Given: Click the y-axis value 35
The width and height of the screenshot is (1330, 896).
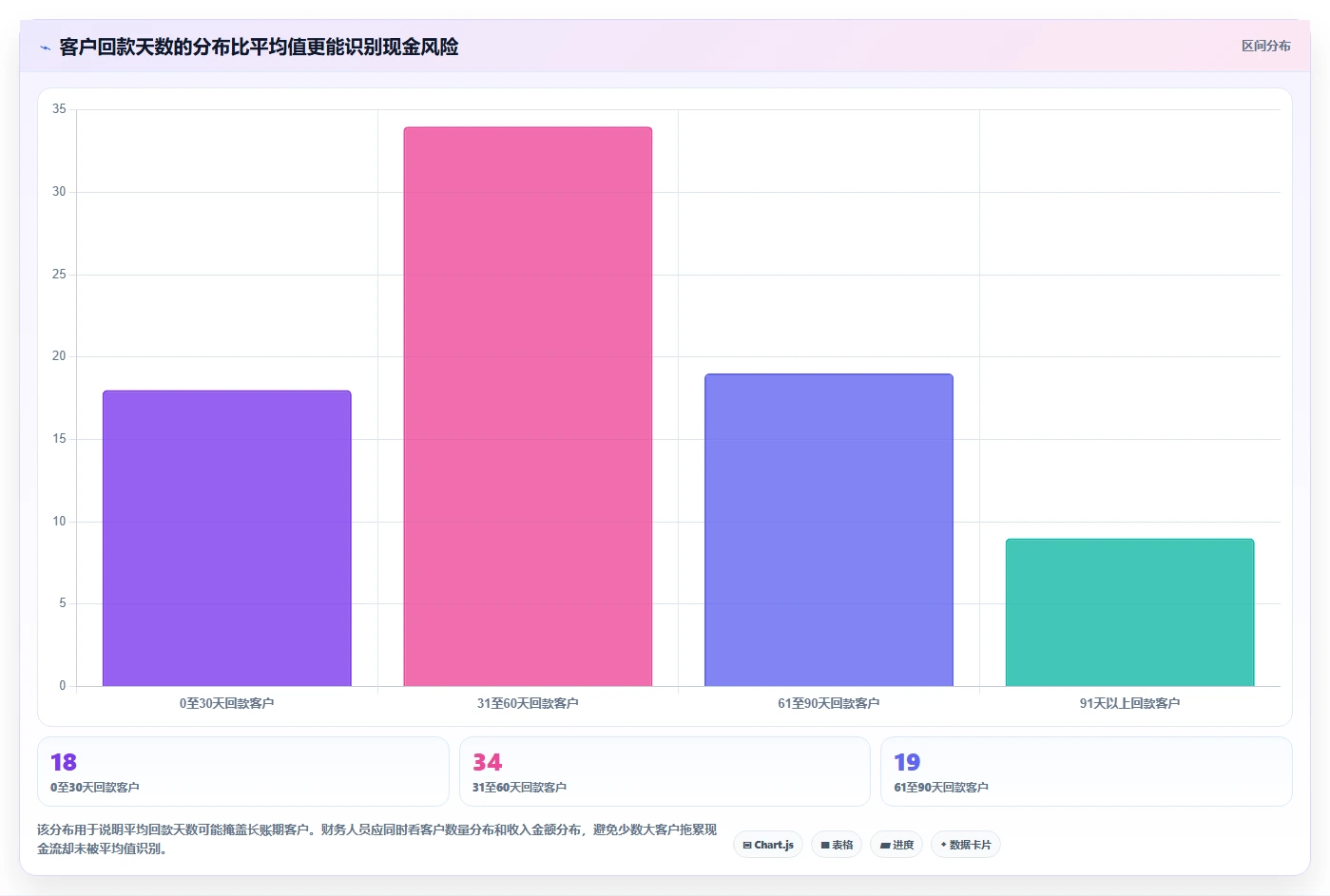Looking at the screenshot, I should click(59, 109).
